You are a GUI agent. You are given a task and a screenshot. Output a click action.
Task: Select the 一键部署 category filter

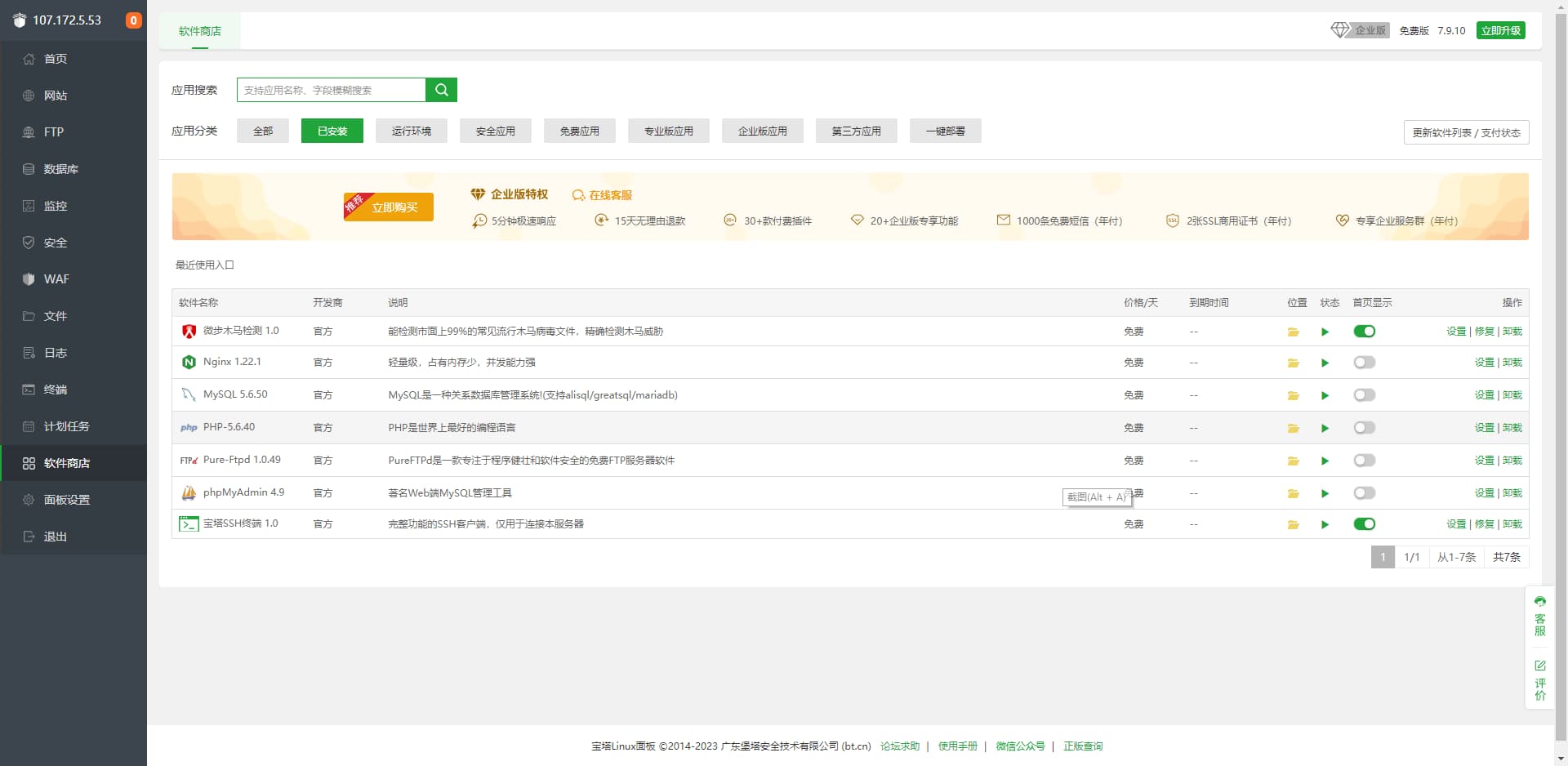[x=946, y=131]
